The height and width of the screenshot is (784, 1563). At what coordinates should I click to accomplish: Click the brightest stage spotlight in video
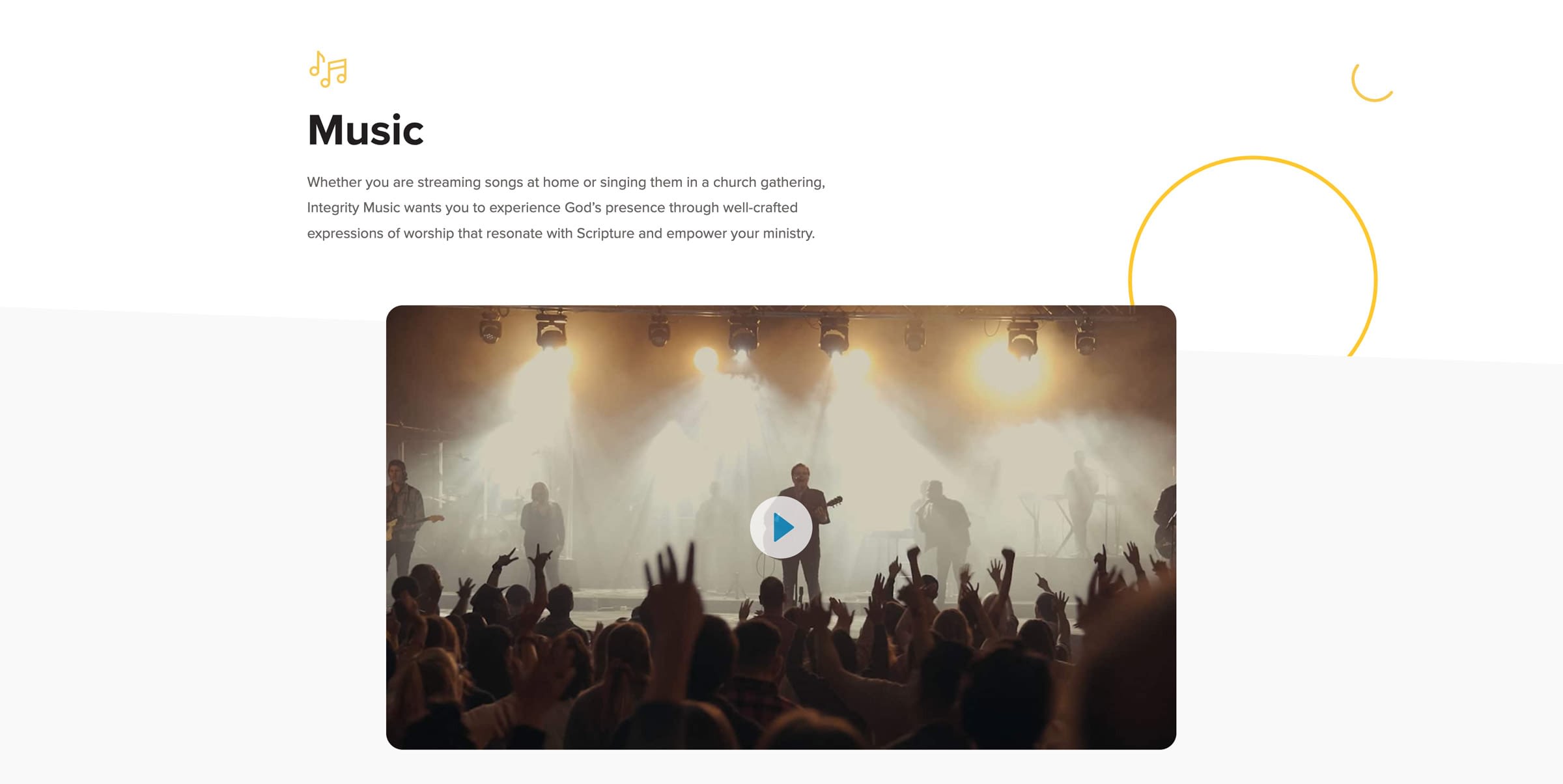(x=1011, y=368)
